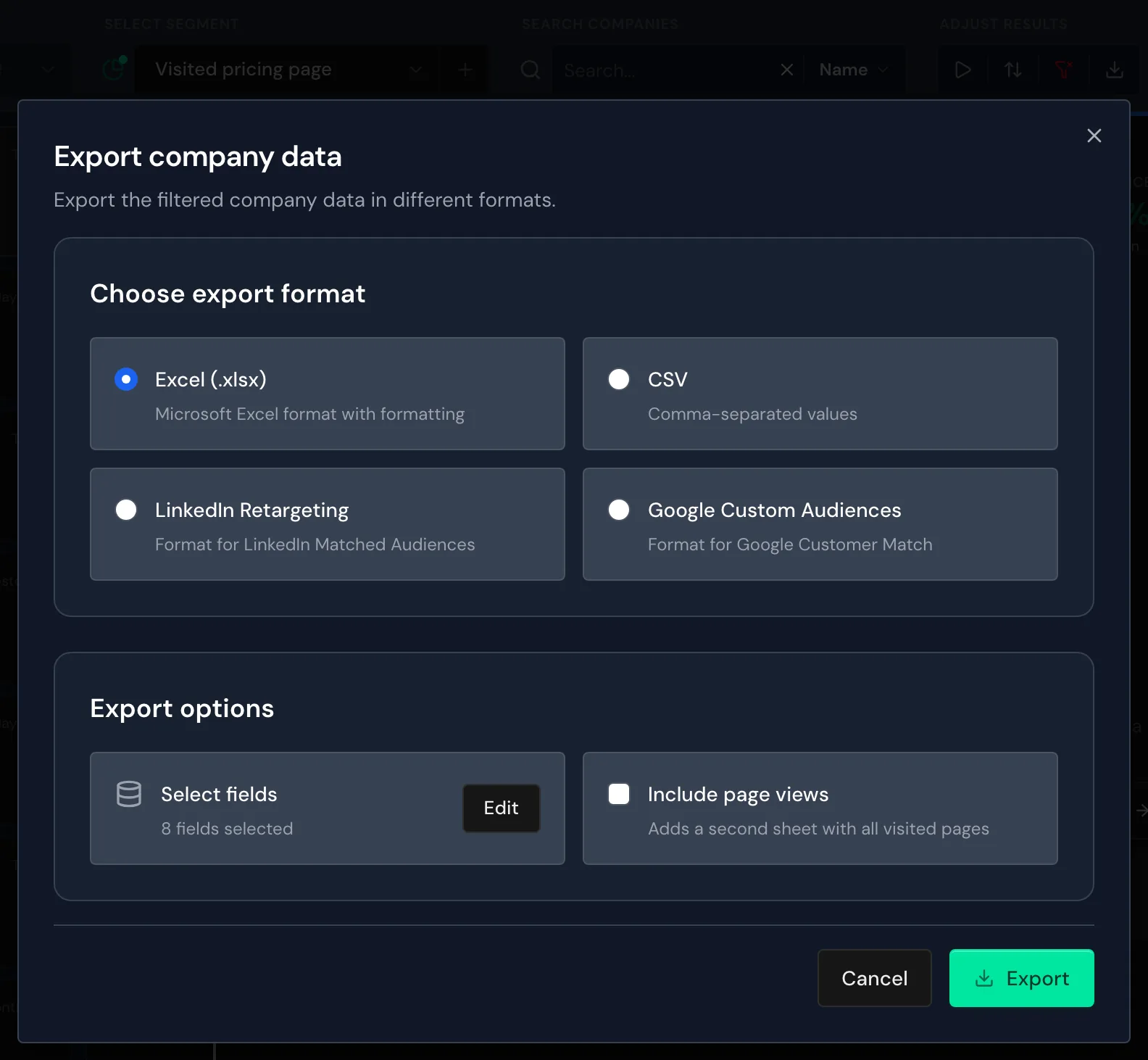This screenshot has height=1060, width=1148.
Task: Click the database icon beside Select fields
Action: pyautogui.click(x=129, y=794)
